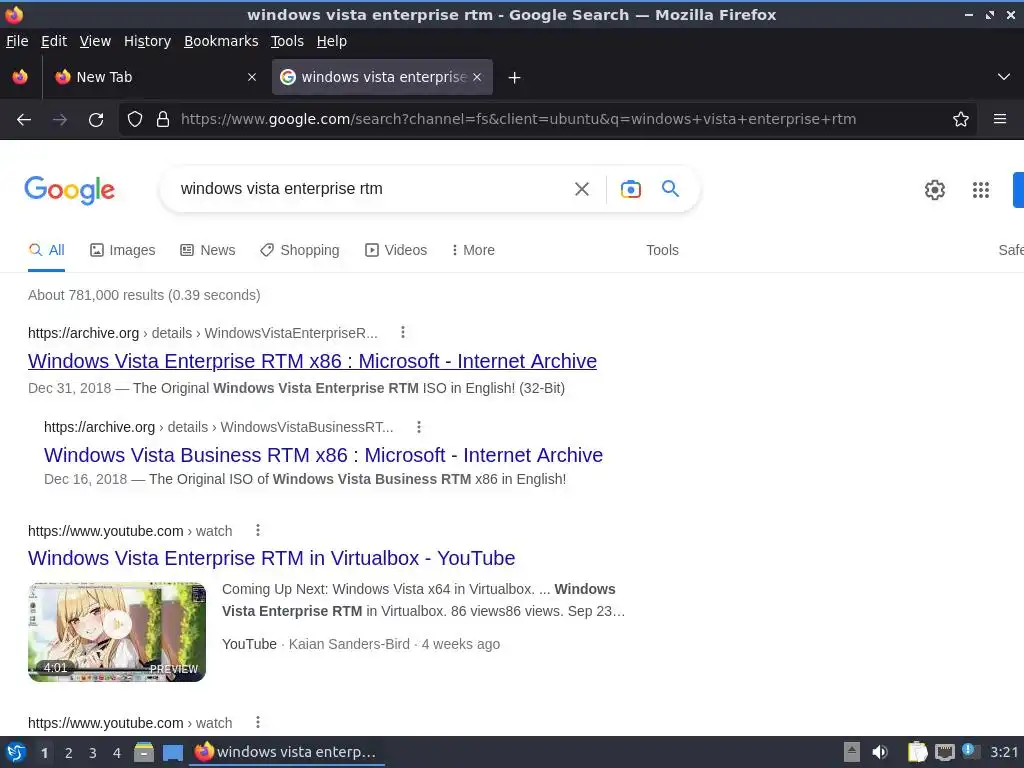Bookmark this page with the star
Image resolution: width=1024 pixels, height=768 pixels.
coord(961,120)
